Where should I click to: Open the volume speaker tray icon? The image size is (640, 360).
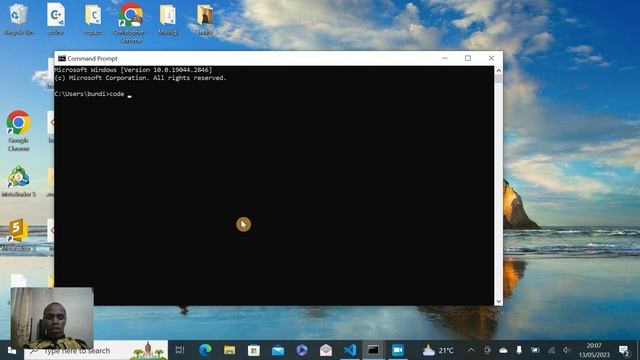click(x=567, y=350)
